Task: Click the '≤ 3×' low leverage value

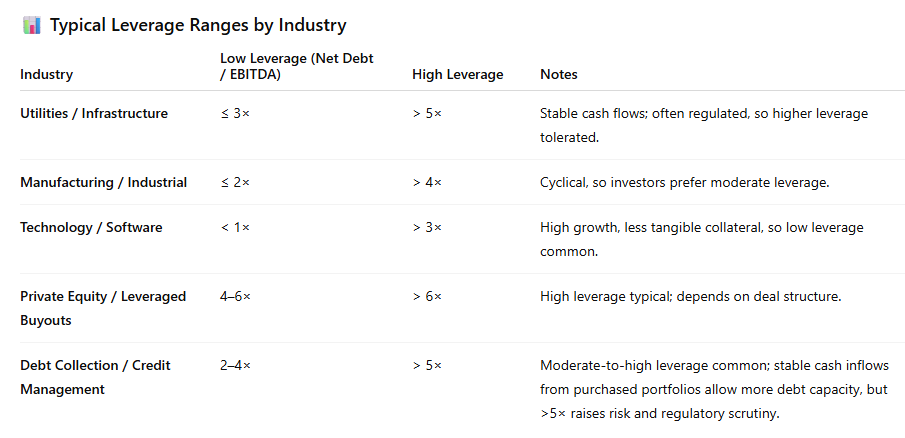Action: point(235,114)
